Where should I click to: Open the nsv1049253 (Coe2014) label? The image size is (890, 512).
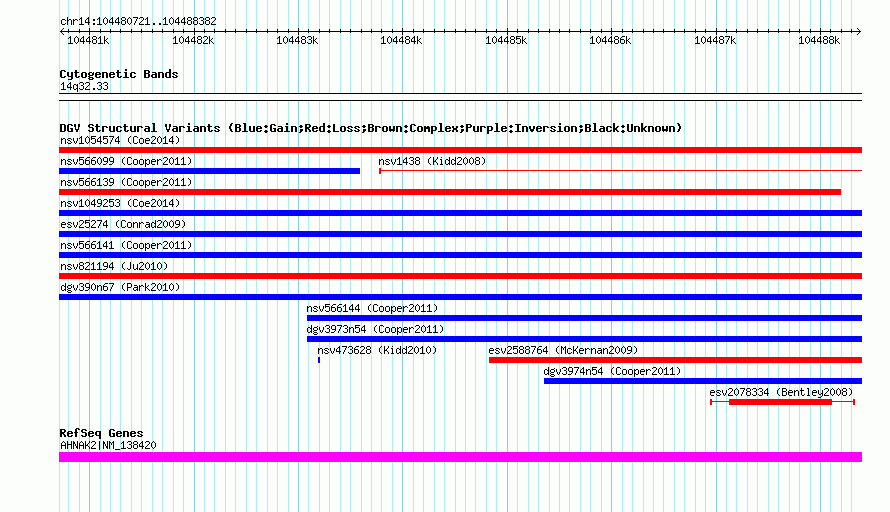[120, 203]
